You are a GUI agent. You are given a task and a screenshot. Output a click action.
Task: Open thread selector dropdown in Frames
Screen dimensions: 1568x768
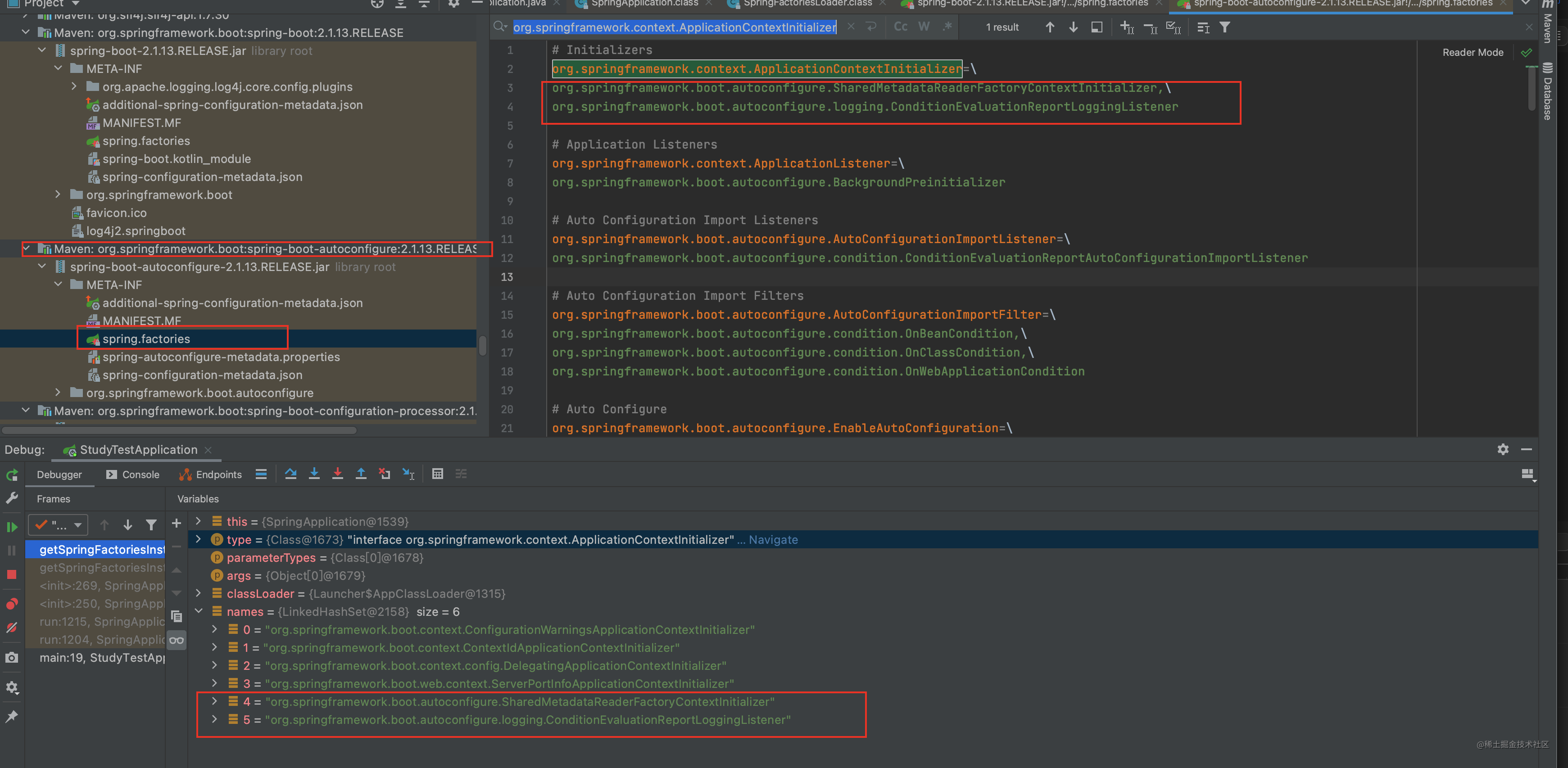pos(59,524)
